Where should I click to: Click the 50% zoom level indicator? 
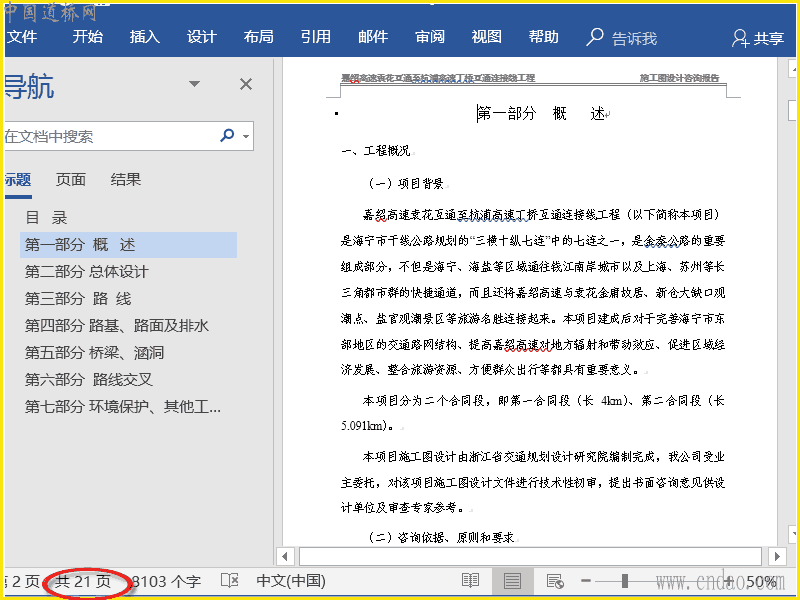pos(761,582)
